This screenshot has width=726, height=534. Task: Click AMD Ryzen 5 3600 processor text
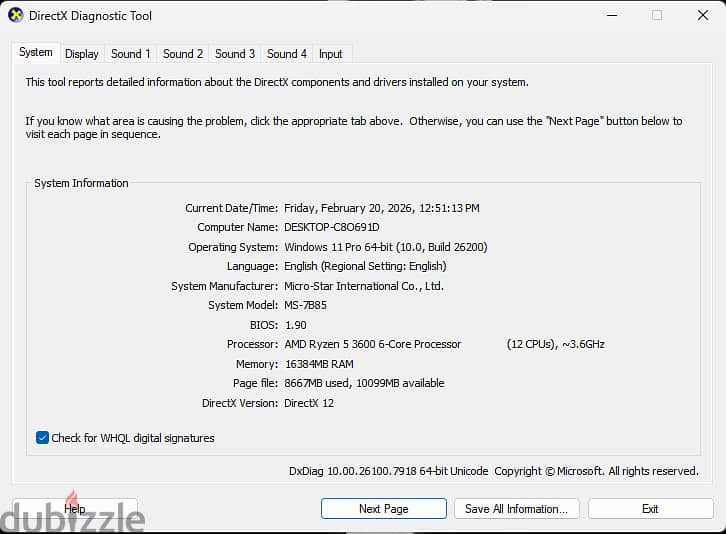373,344
